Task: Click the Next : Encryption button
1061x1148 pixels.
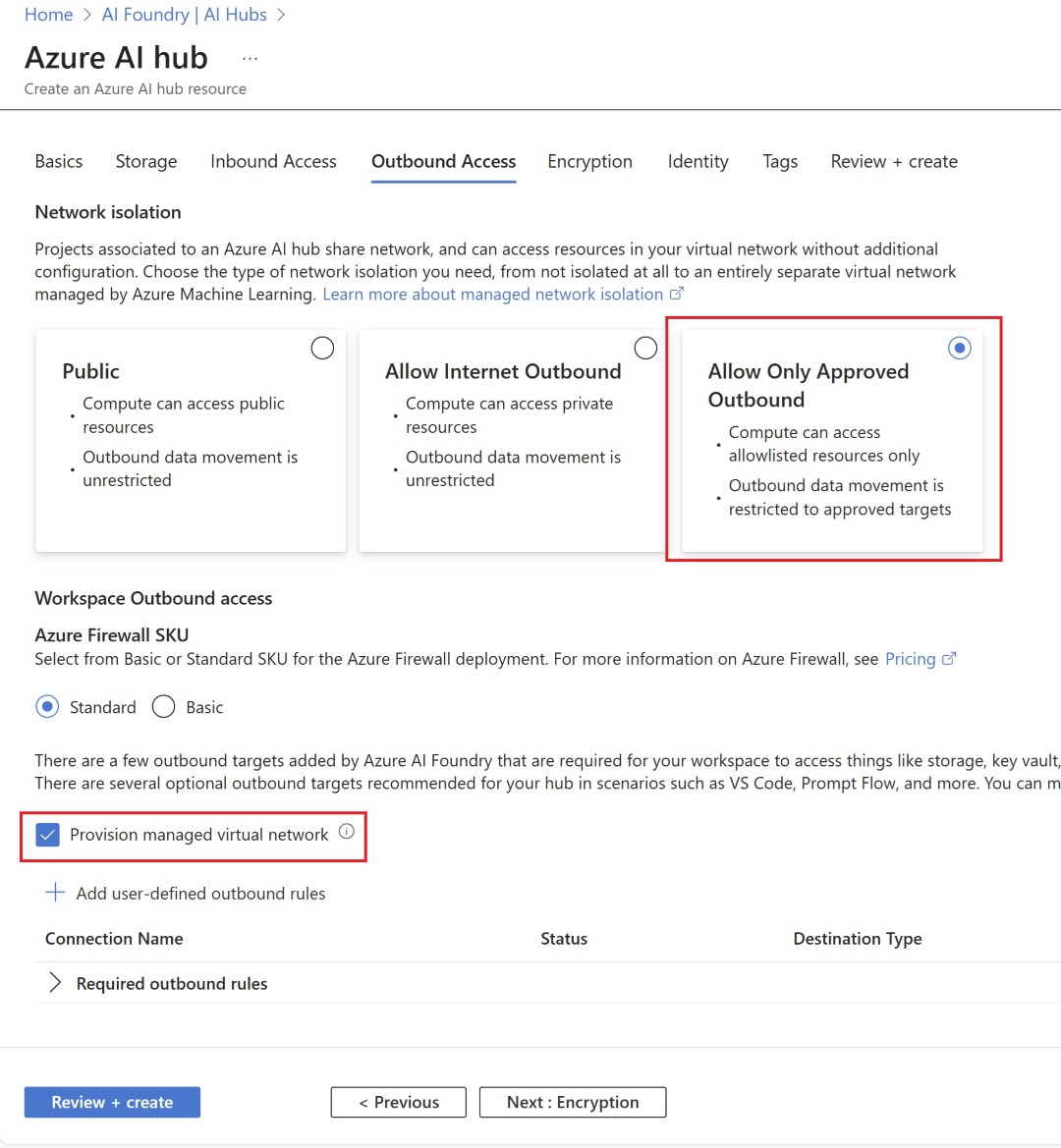Action: tap(573, 1102)
